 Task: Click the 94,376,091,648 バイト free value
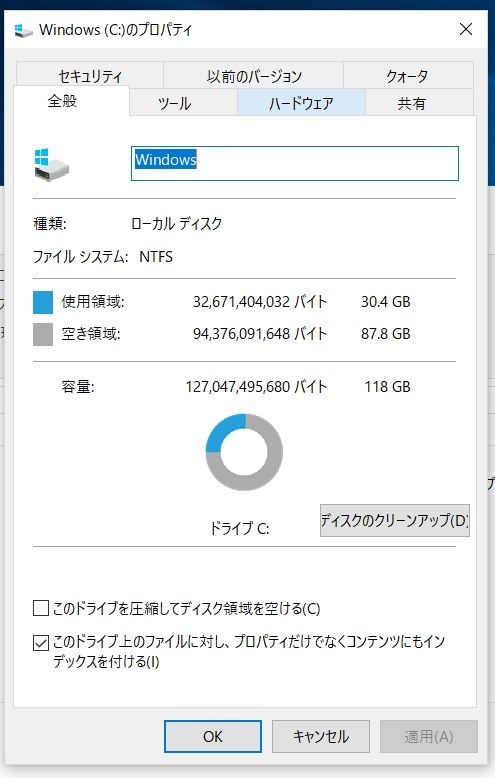point(260,333)
